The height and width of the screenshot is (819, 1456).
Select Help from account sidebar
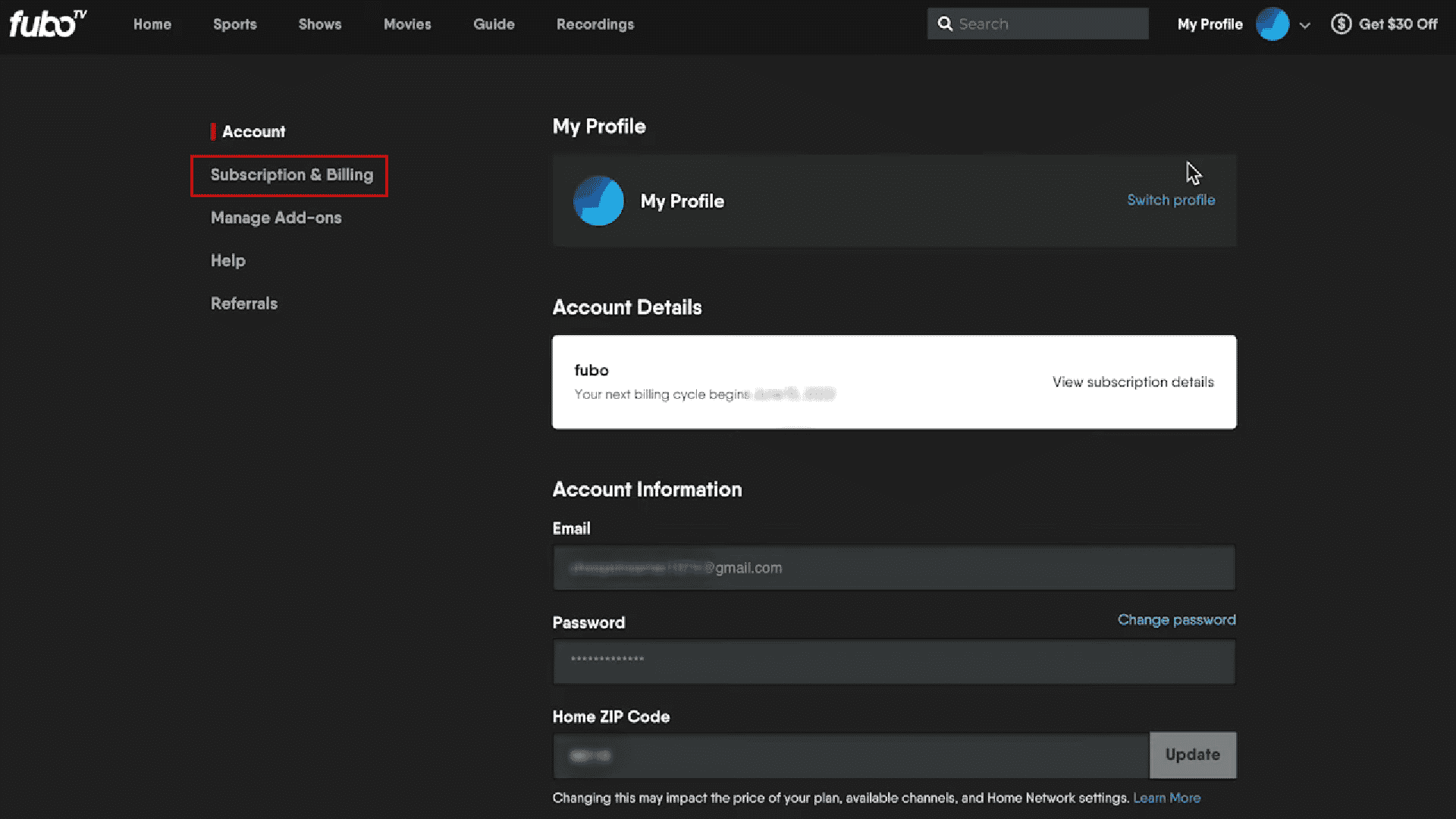click(228, 261)
